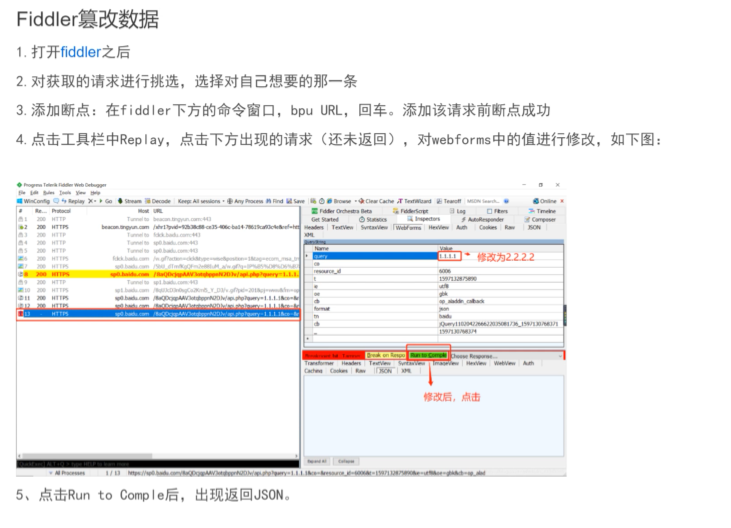Click the comment bubble toolbar icon
The image size is (731, 528).
click(56, 201)
